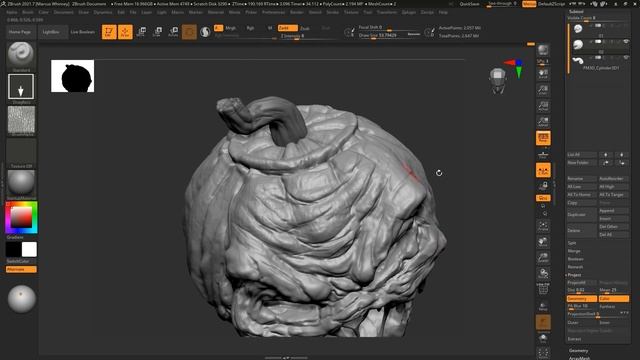Click the ProjectAll button
Viewport: 640px width, 360px height.
click(582, 282)
